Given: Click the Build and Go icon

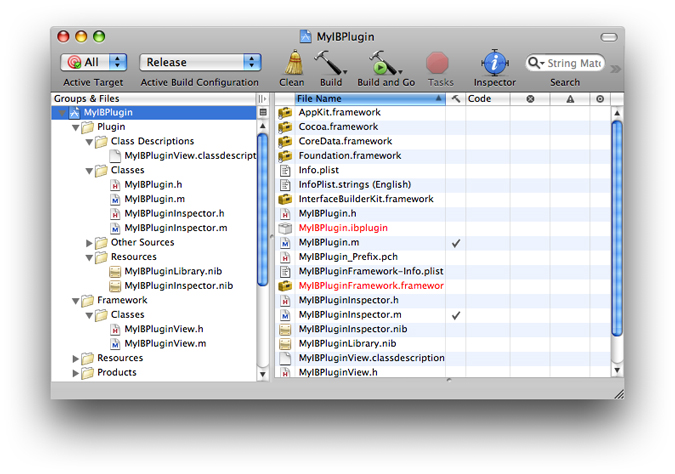Looking at the screenshot, I should click(x=385, y=63).
